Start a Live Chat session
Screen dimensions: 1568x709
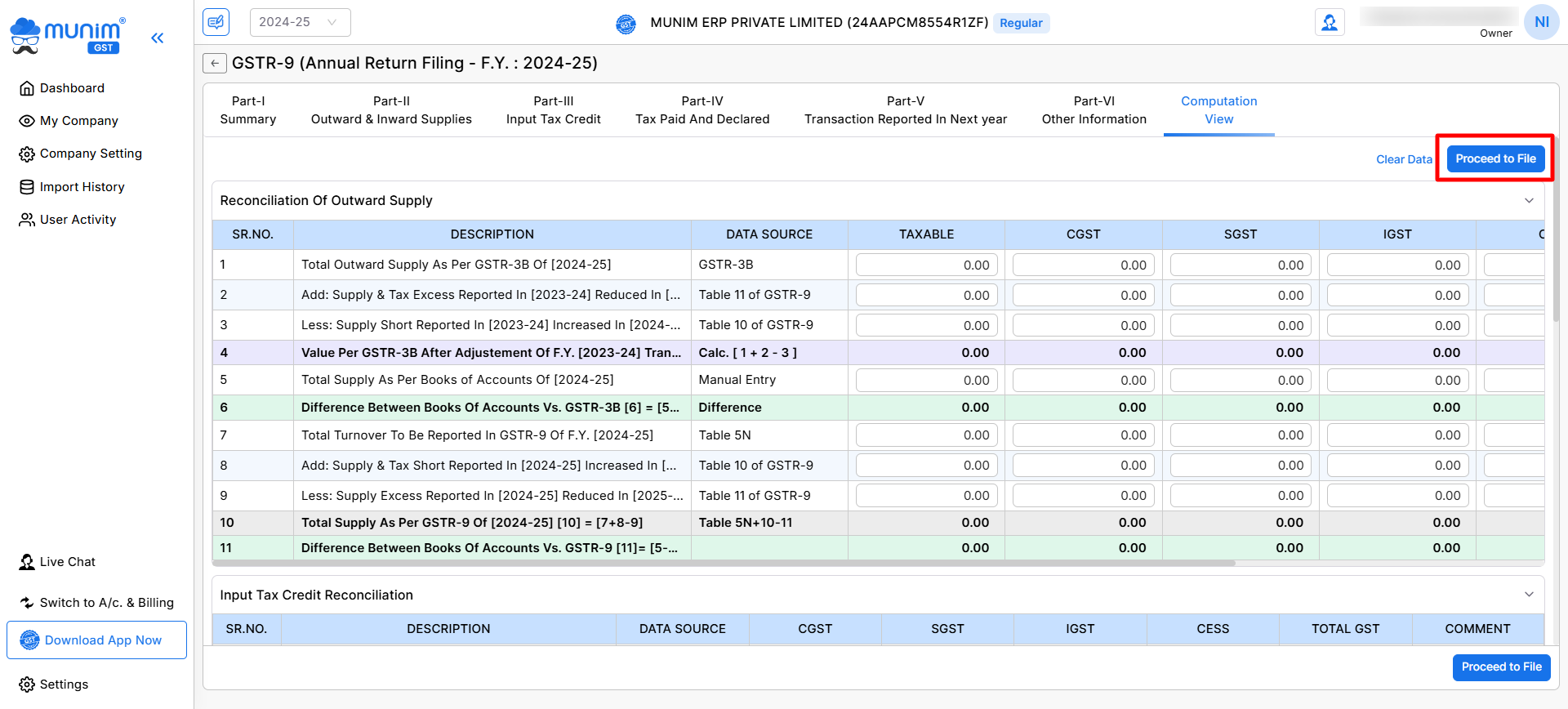[x=57, y=562]
